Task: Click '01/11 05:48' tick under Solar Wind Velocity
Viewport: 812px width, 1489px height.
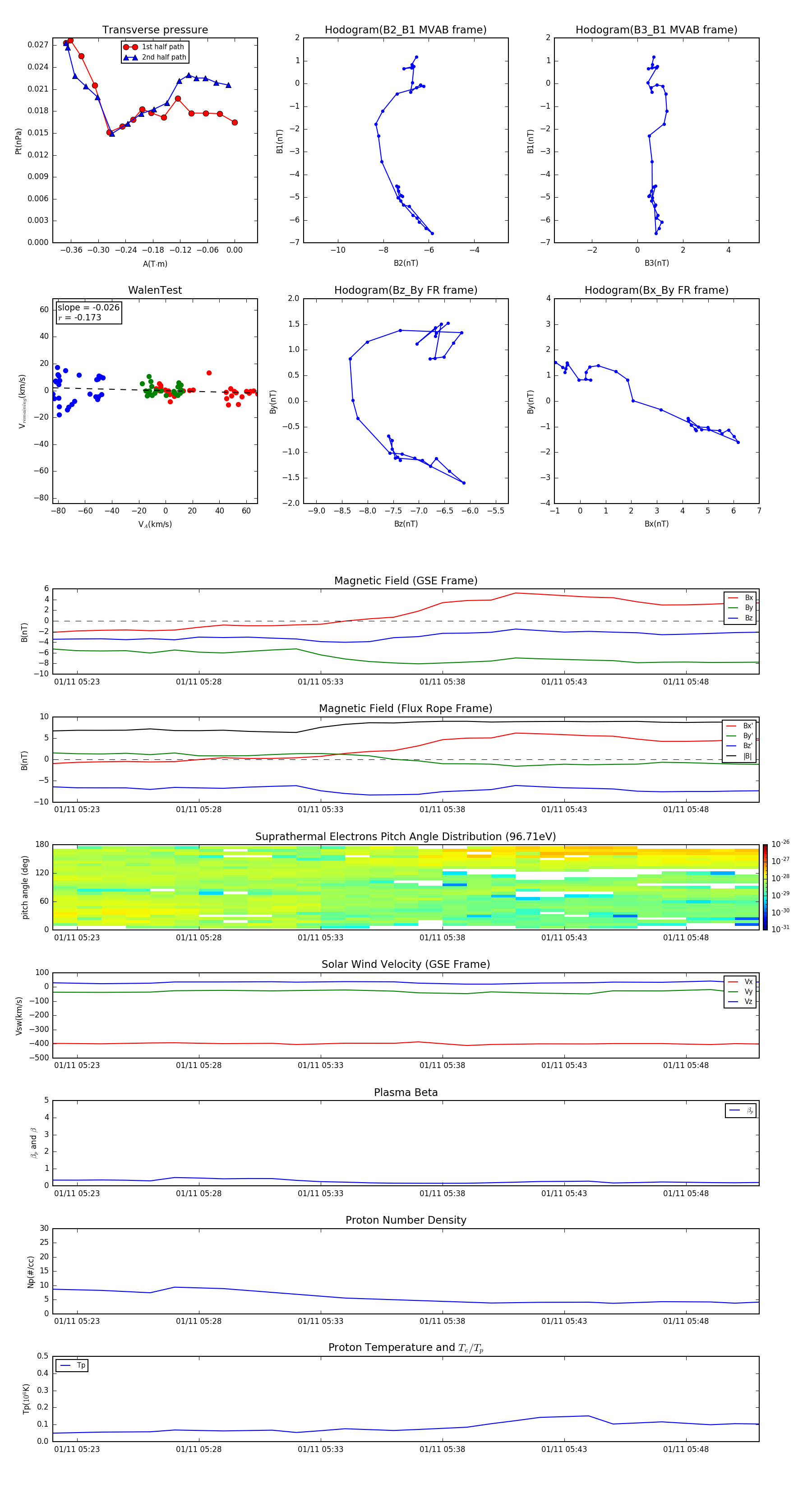Action: point(686,1065)
